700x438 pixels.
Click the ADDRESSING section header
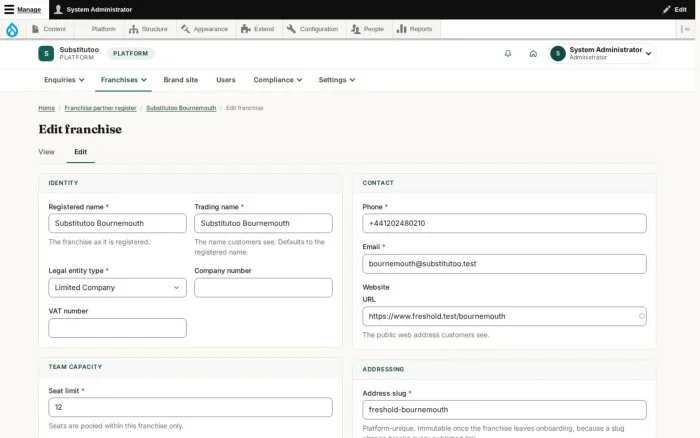click(383, 369)
